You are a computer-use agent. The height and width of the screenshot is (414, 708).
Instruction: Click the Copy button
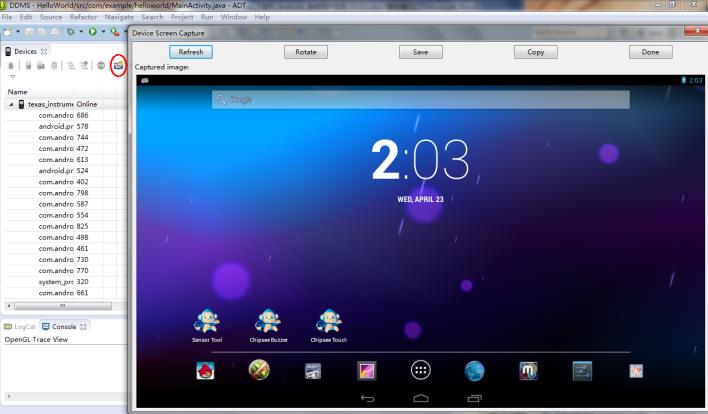coord(536,52)
